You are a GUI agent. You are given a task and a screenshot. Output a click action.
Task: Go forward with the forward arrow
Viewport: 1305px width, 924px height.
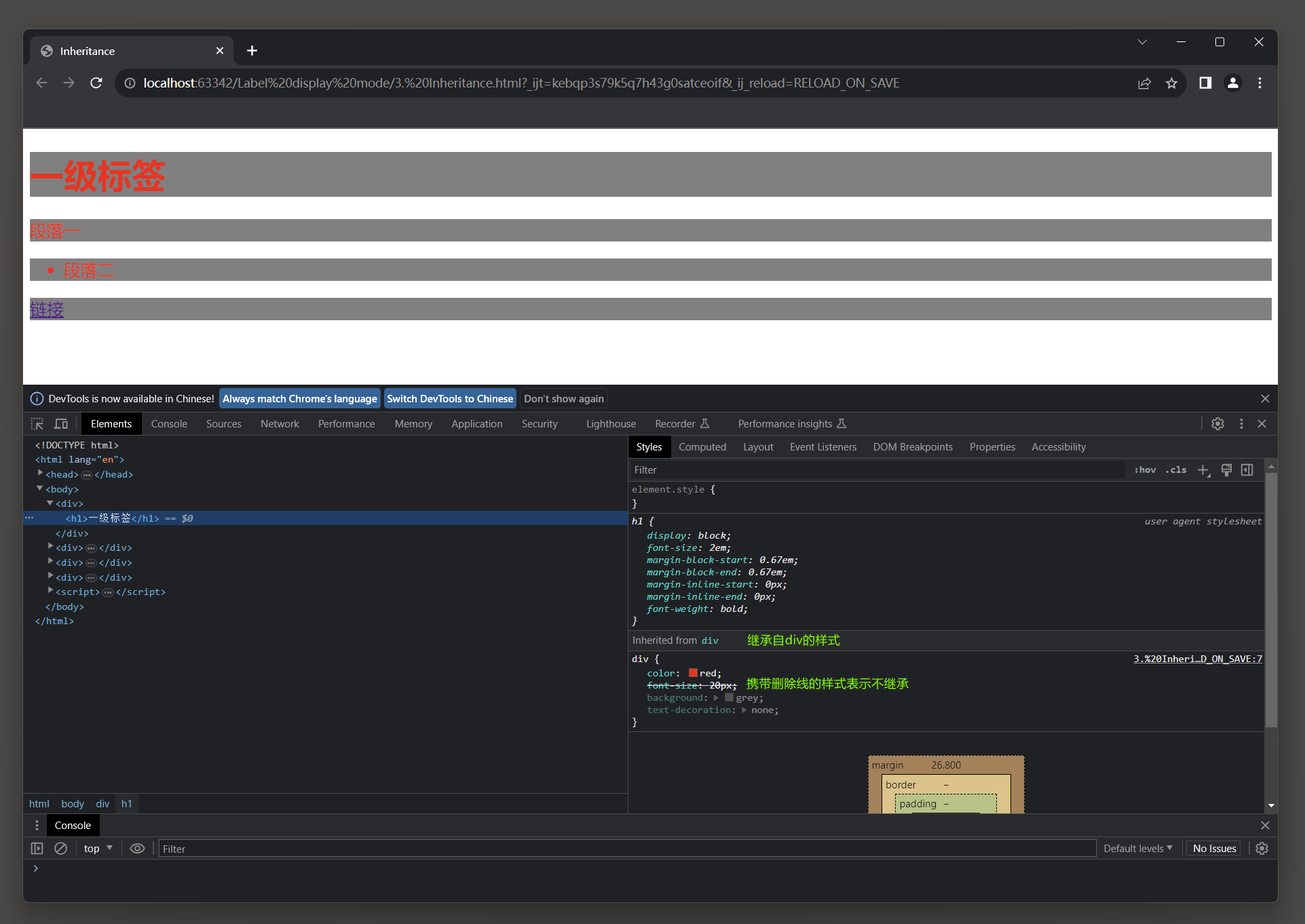pyautogui.click(x=69, y=83)
